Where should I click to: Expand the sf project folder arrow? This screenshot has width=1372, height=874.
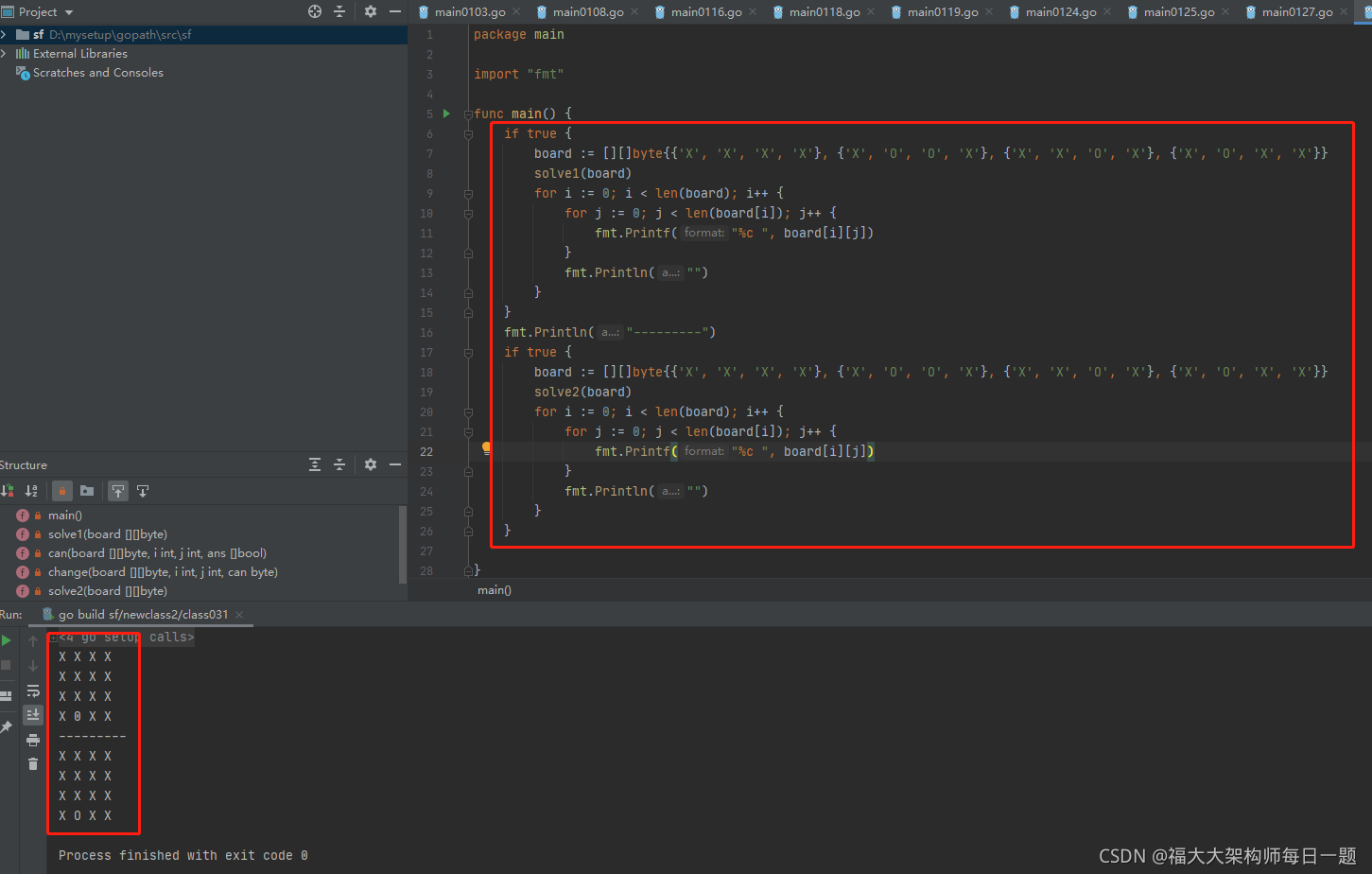point(5,34)
